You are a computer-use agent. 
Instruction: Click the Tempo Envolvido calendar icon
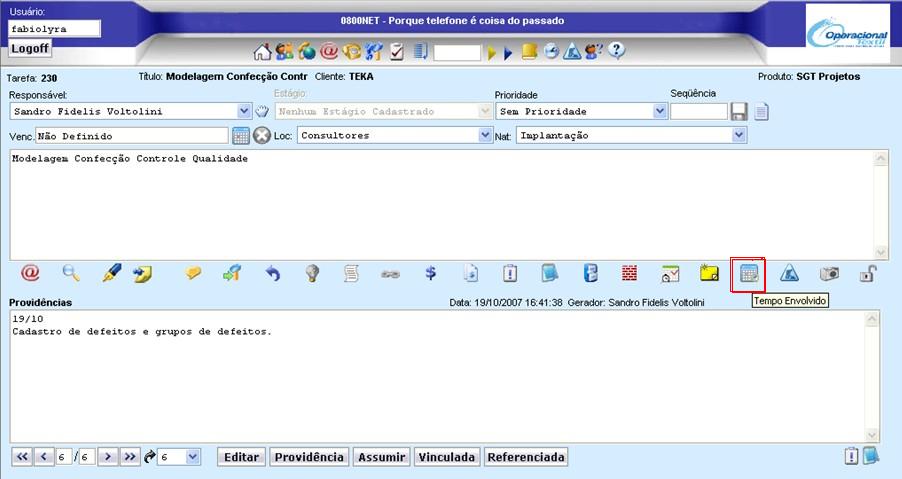pyautogui.click(x=748, y=272)
